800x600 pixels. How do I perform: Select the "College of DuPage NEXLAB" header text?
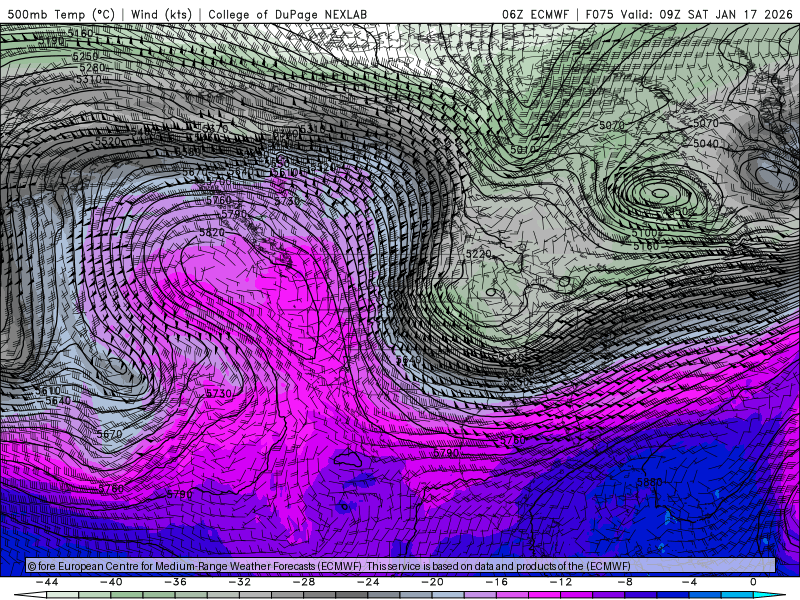287,14
